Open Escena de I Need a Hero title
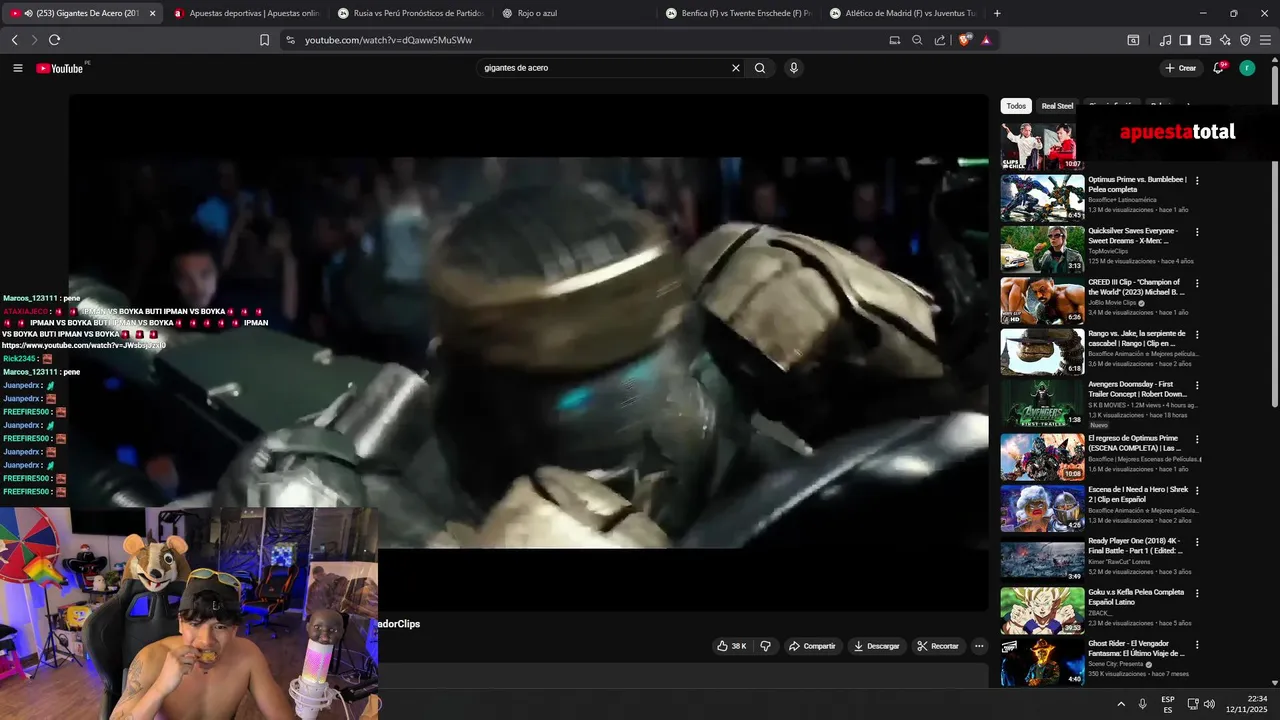The width and height of the screenshot is (1280, 720). click(1137, 494)
